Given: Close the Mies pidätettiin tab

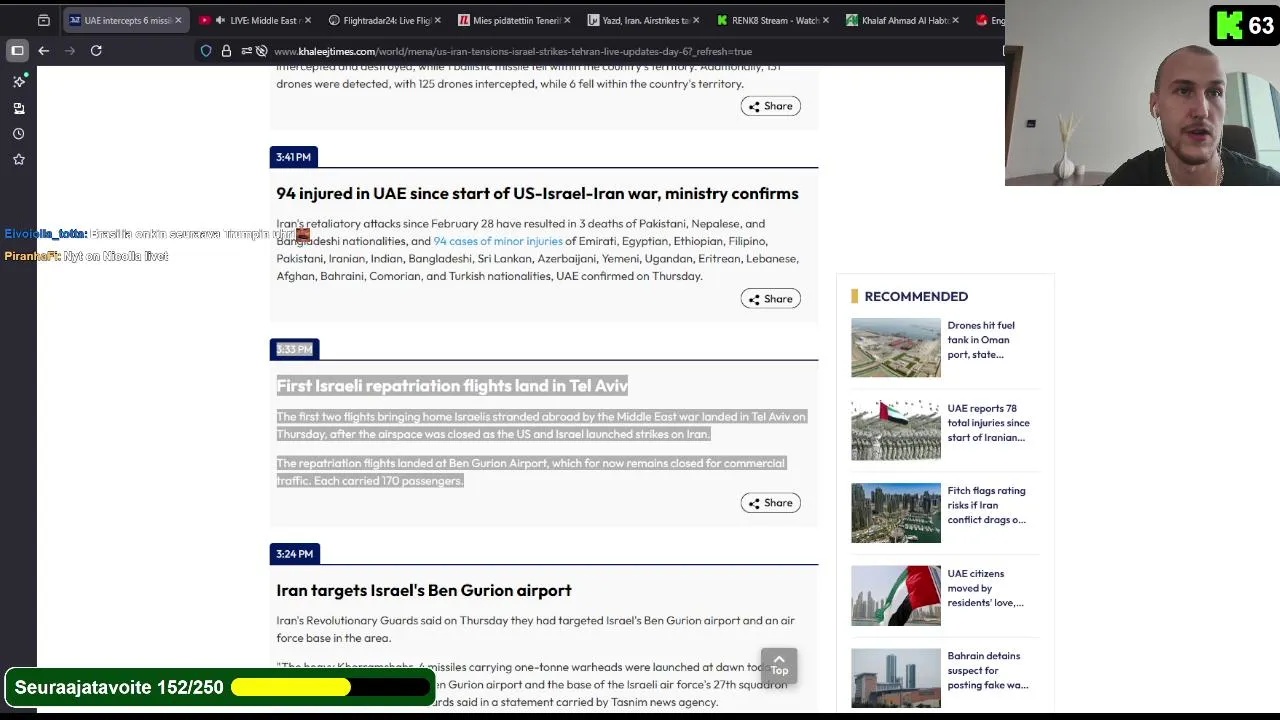Looking at the screenshot, I should pyautogui.click(x=569, y=20).
